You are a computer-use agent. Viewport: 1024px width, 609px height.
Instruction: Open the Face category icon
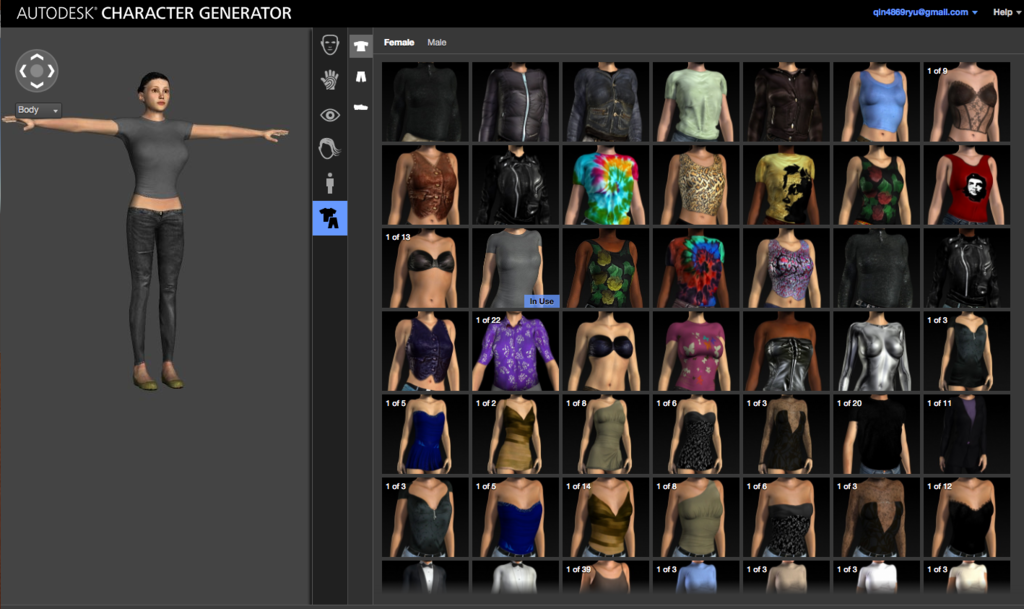coord(330,44)
